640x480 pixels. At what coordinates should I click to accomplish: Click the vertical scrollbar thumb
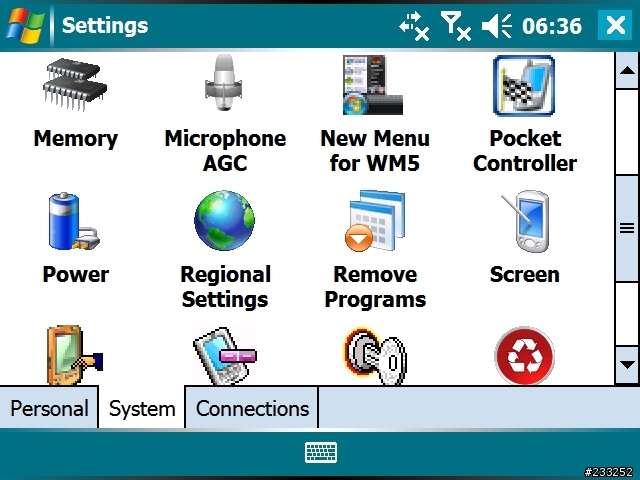click(627, 228)
